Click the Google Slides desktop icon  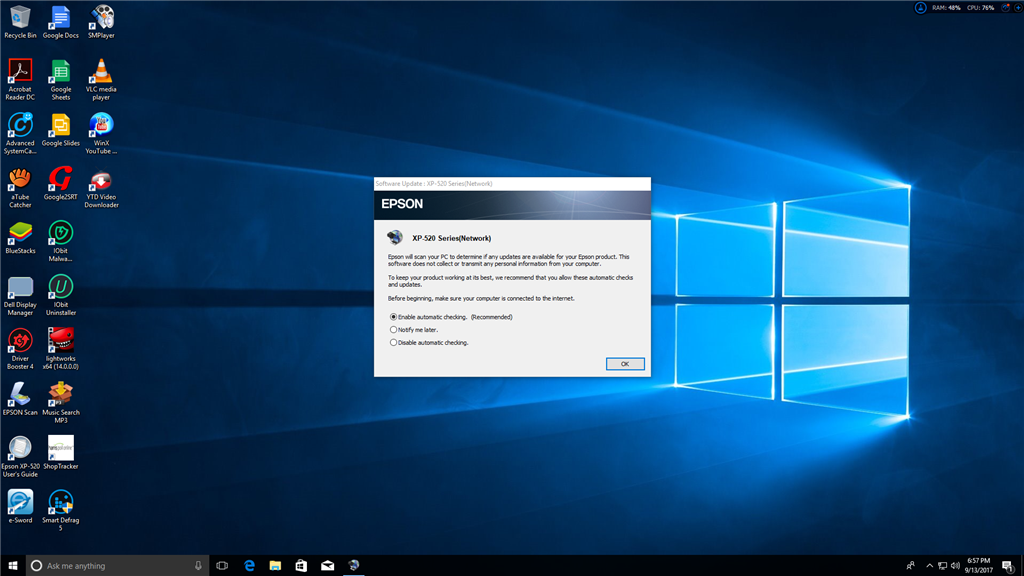[61, 129]
